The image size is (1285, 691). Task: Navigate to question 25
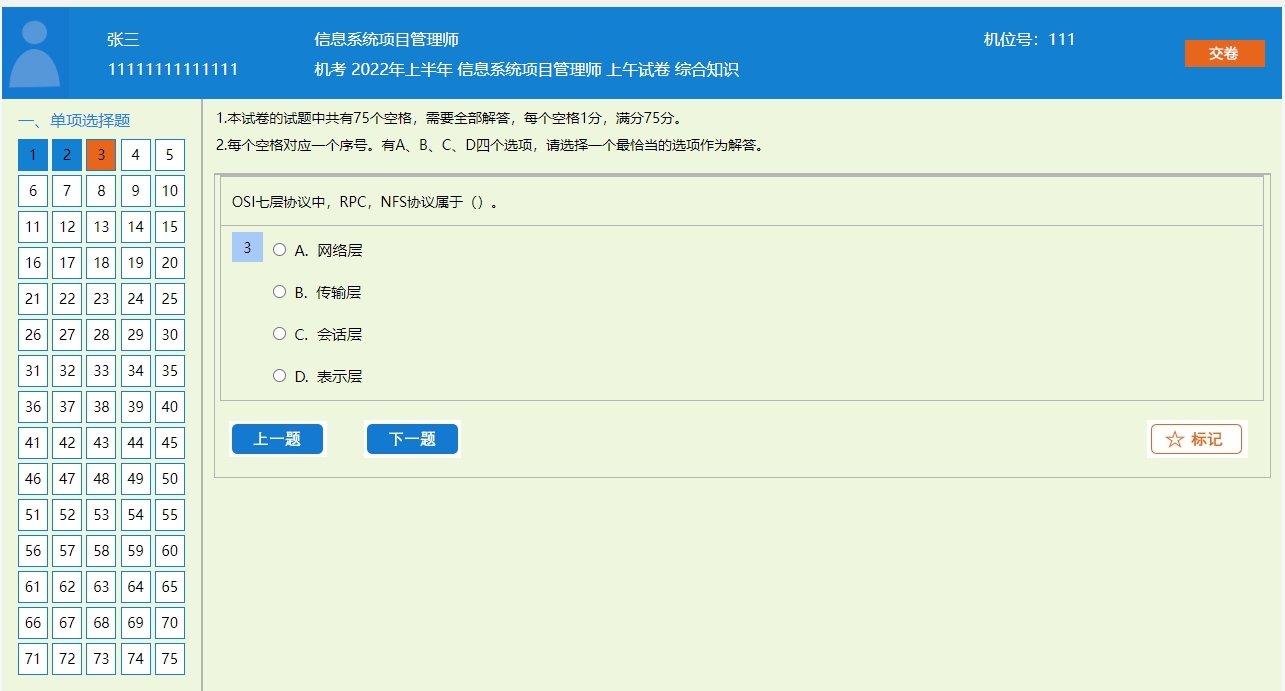coord(170,299)
